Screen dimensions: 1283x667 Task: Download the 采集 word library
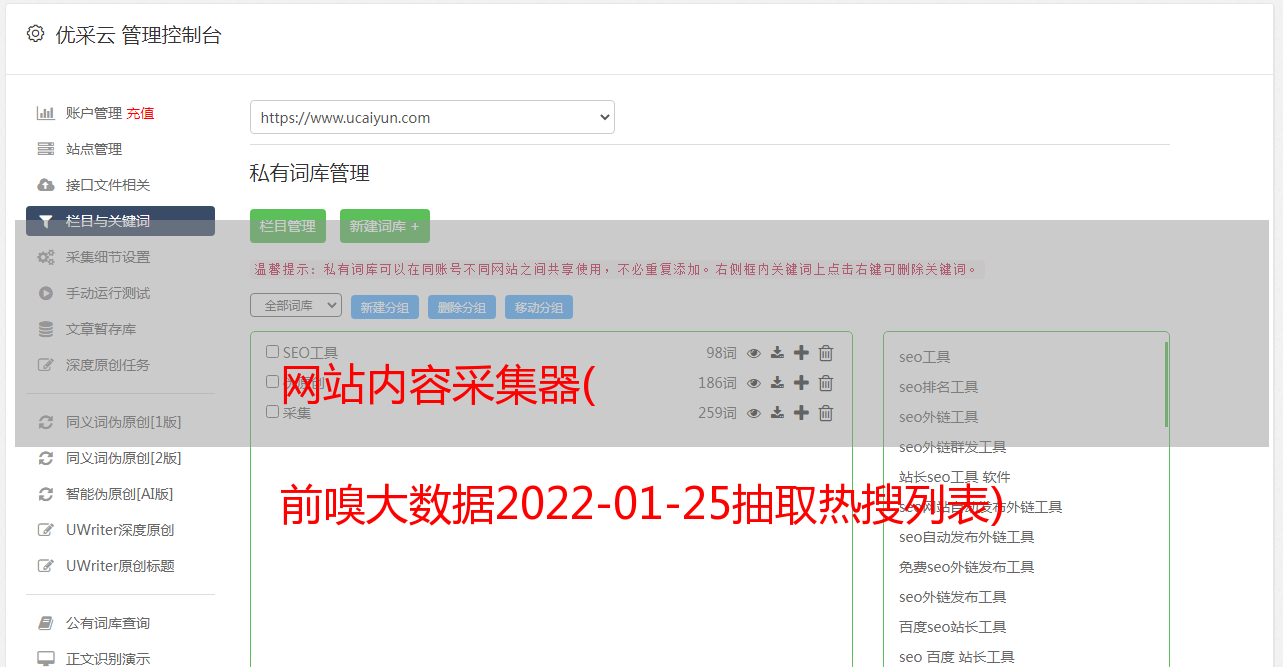click(777, 413)
